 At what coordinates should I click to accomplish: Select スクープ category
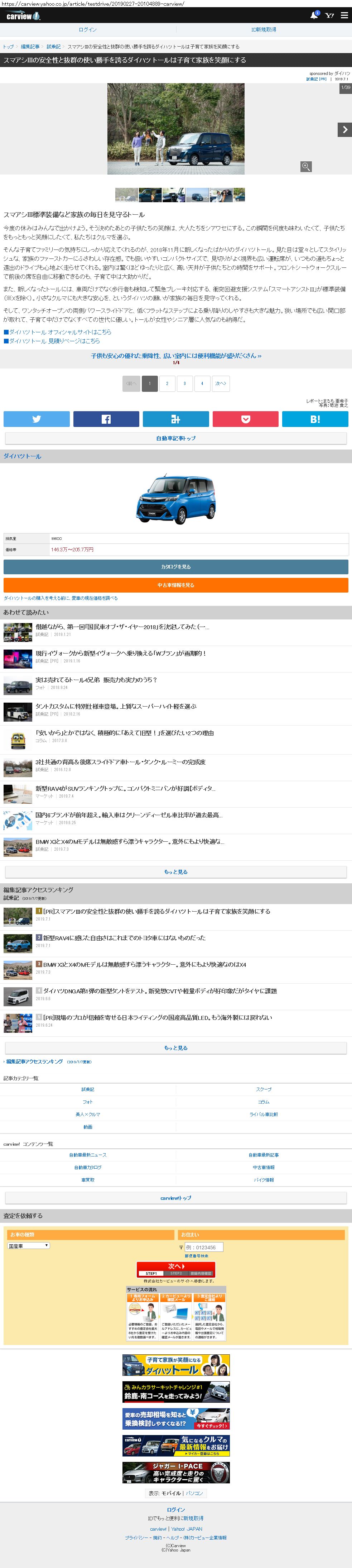[264, 1089]
